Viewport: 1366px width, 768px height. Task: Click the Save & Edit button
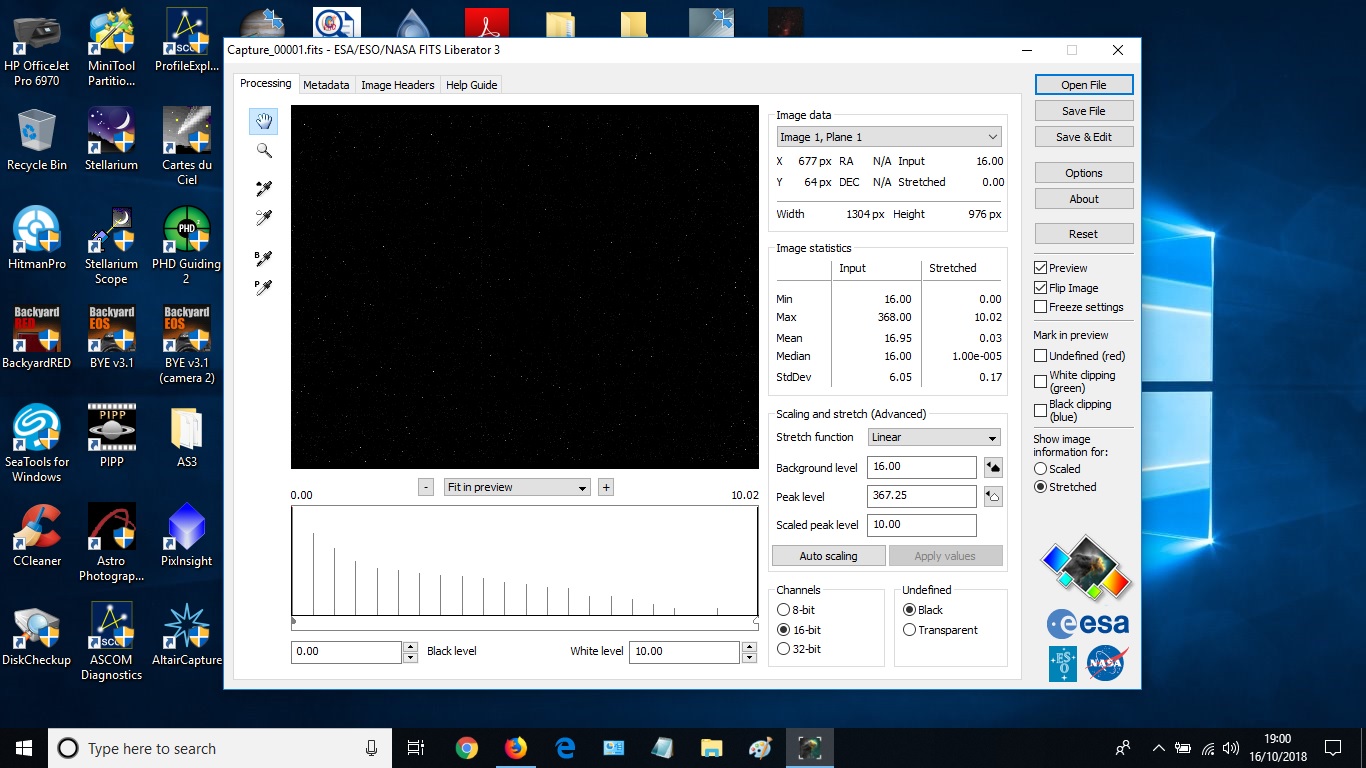click(1084, 137)
